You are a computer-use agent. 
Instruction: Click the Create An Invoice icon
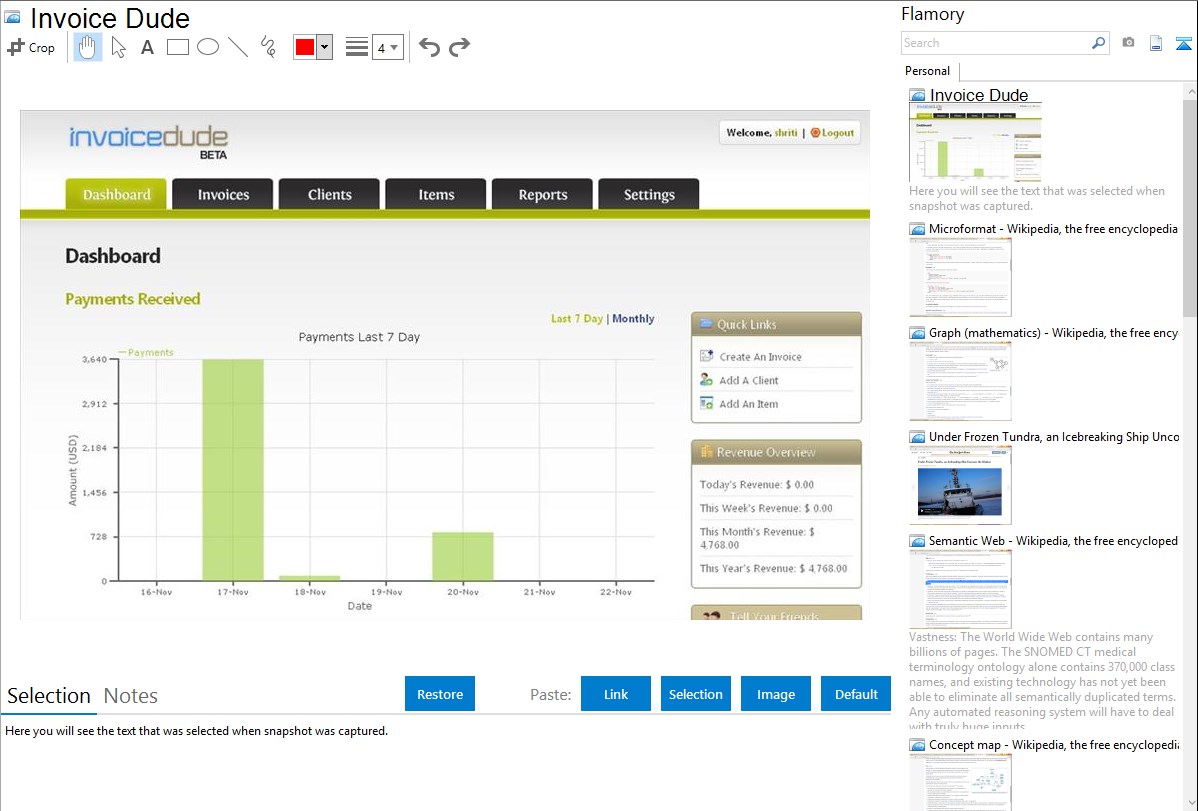tap(707, 356)
